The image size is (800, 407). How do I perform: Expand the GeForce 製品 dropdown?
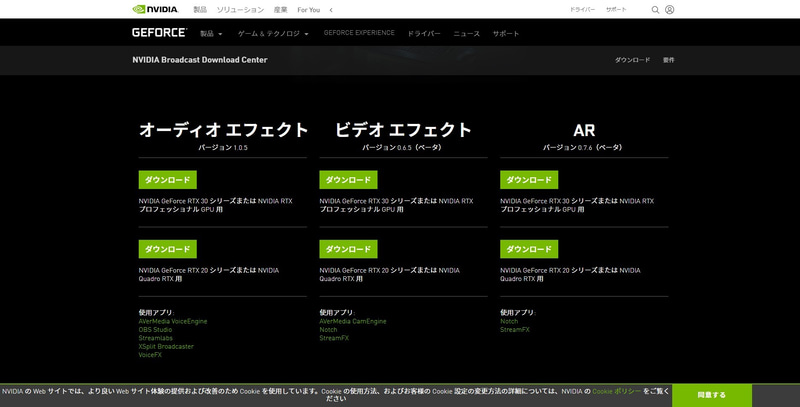tap(211, 34)
